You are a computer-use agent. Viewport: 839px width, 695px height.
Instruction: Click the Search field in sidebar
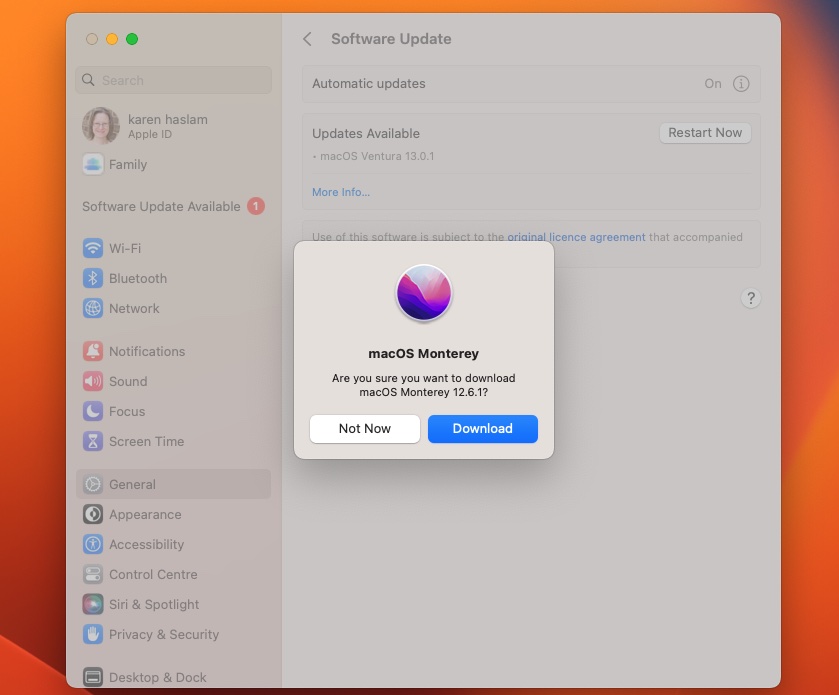(173, 80)
